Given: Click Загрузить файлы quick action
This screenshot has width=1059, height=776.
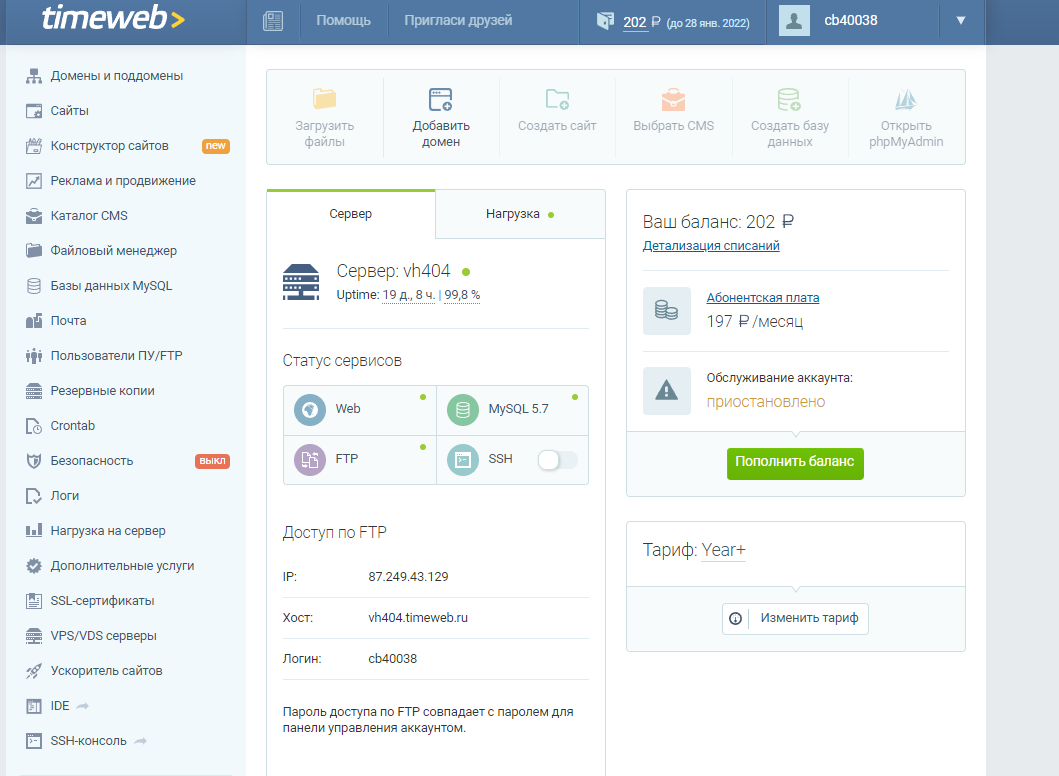Looking at the screenshot, I should coord(325,118).
